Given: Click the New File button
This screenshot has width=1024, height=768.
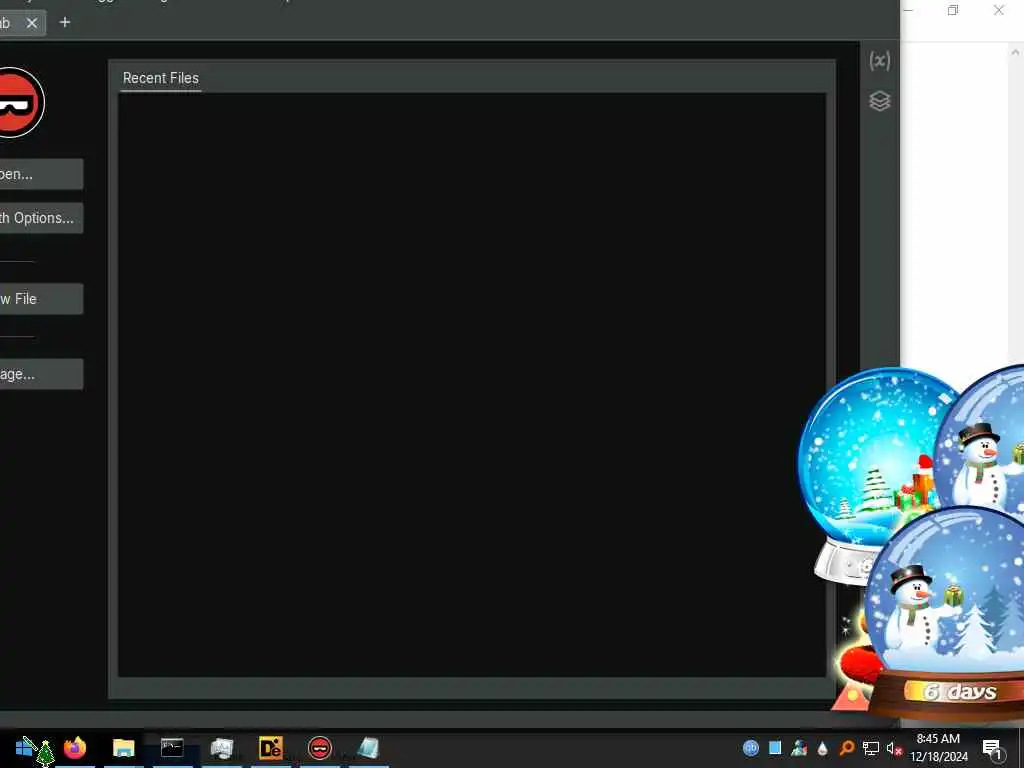Looking at the screenshot, I should pos(41,299).
